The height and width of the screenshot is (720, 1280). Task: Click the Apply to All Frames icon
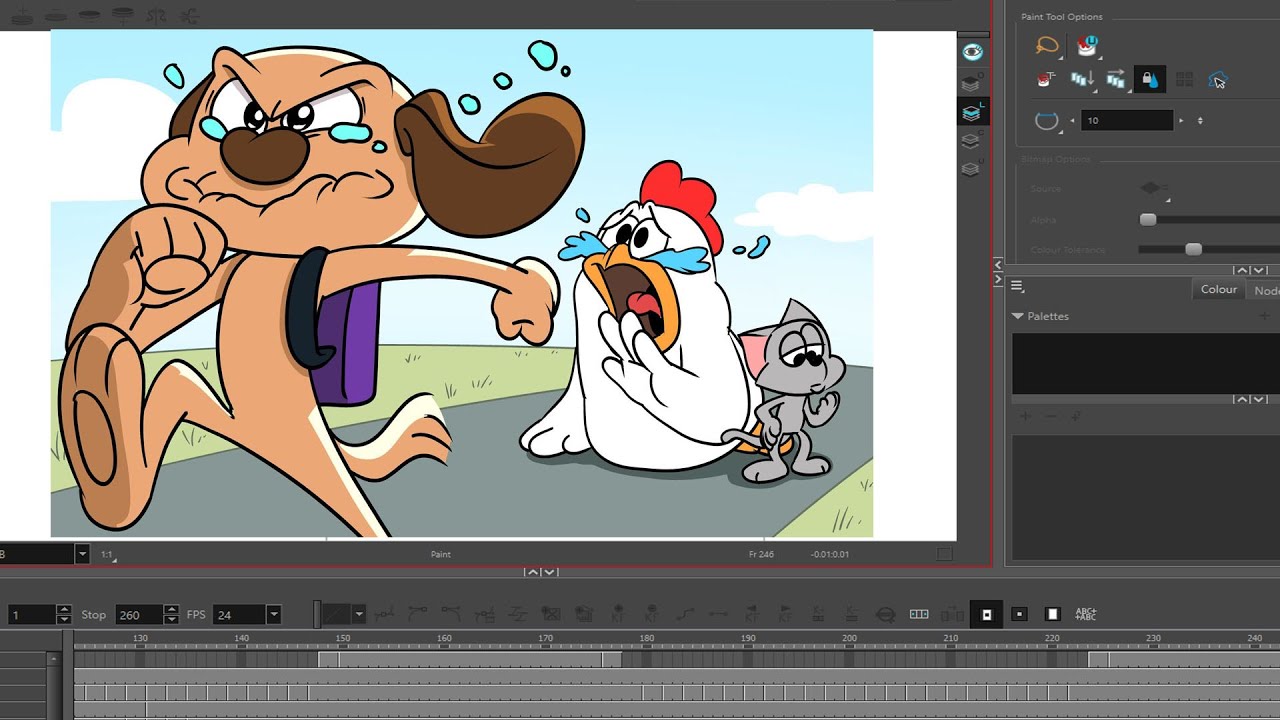[x=1116, y=80]
